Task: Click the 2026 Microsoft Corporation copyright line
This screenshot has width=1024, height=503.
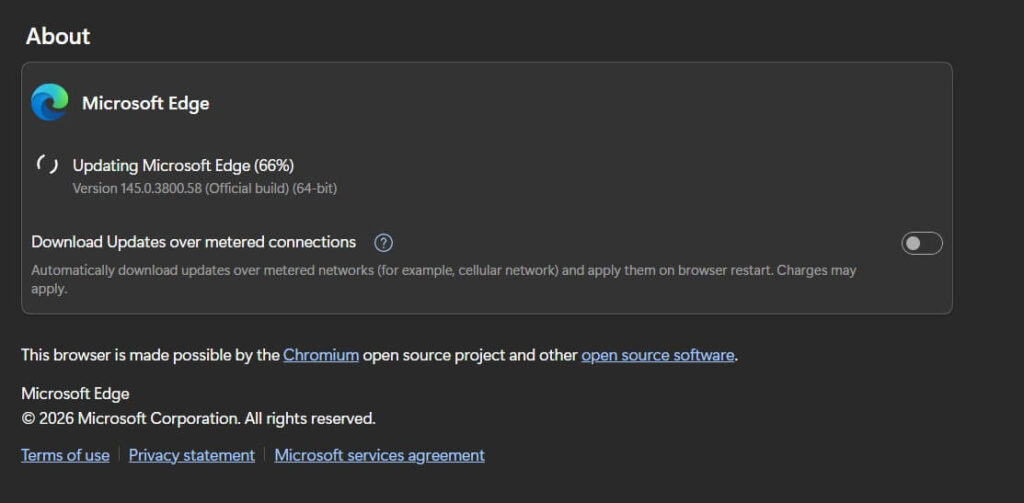Action: [x=199, y=419]
